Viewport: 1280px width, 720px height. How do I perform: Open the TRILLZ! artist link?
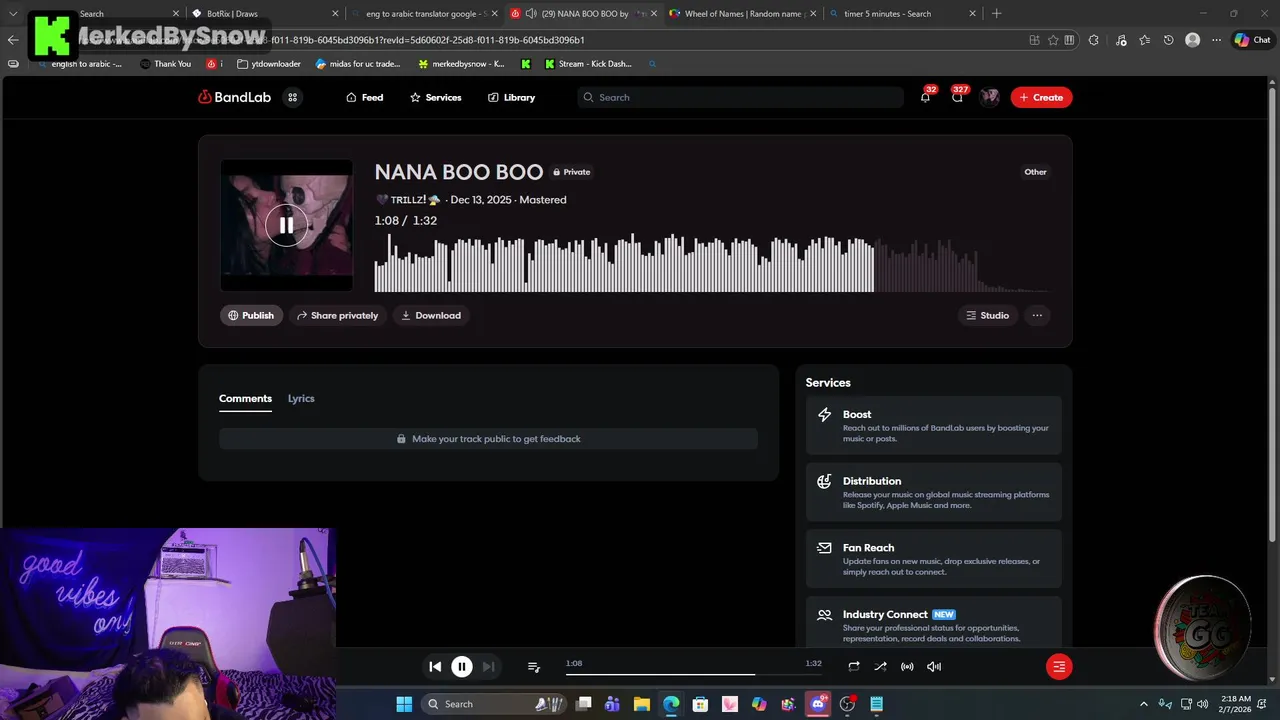(408, 200)
